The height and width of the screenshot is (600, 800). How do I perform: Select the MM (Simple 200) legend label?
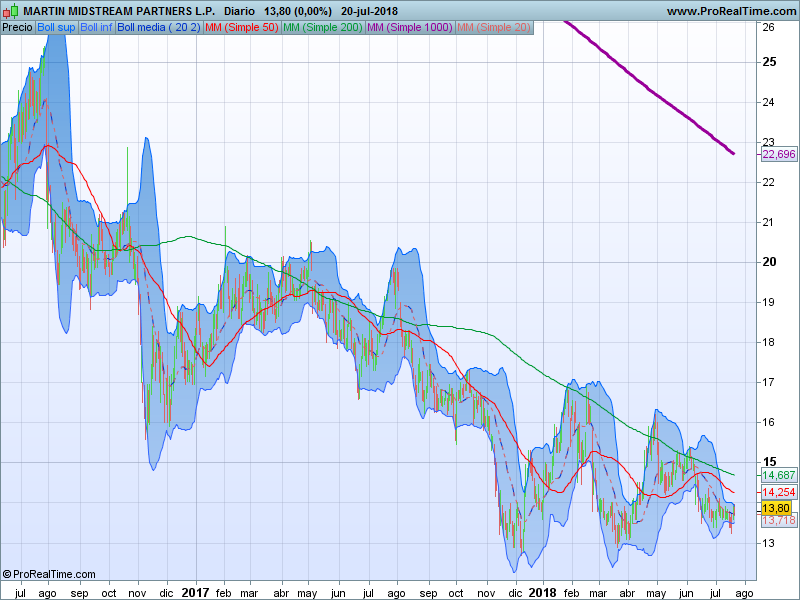tap(322, 28)
